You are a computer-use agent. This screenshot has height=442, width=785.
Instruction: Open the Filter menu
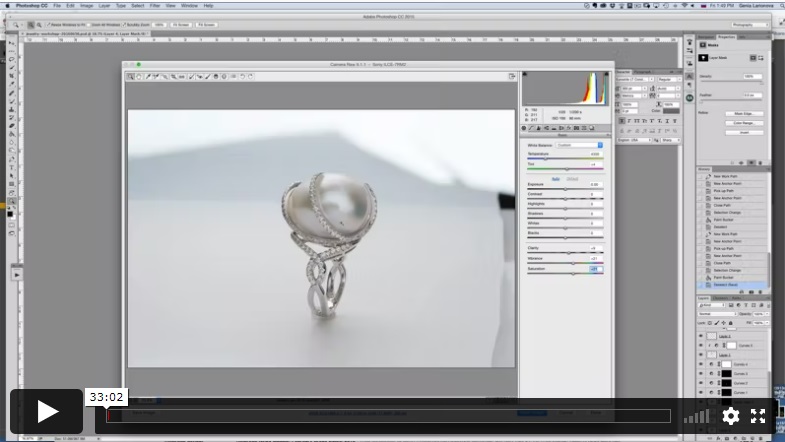tap(155, 6)
